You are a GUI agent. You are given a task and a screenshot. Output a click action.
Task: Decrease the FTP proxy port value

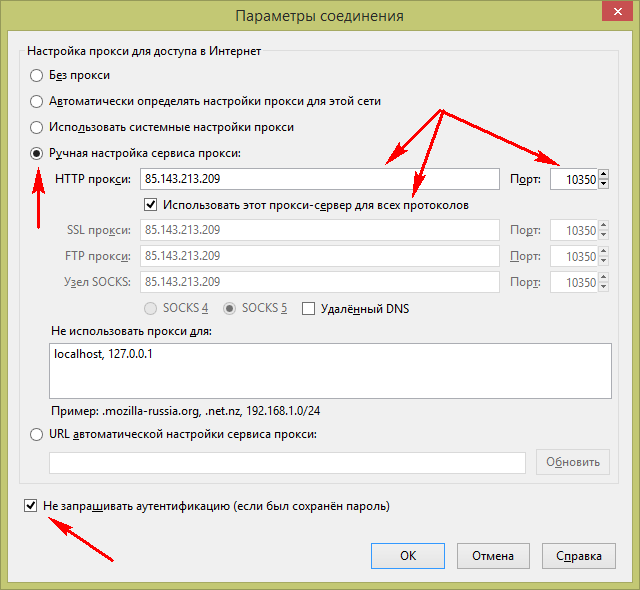[x=603, y=261]
